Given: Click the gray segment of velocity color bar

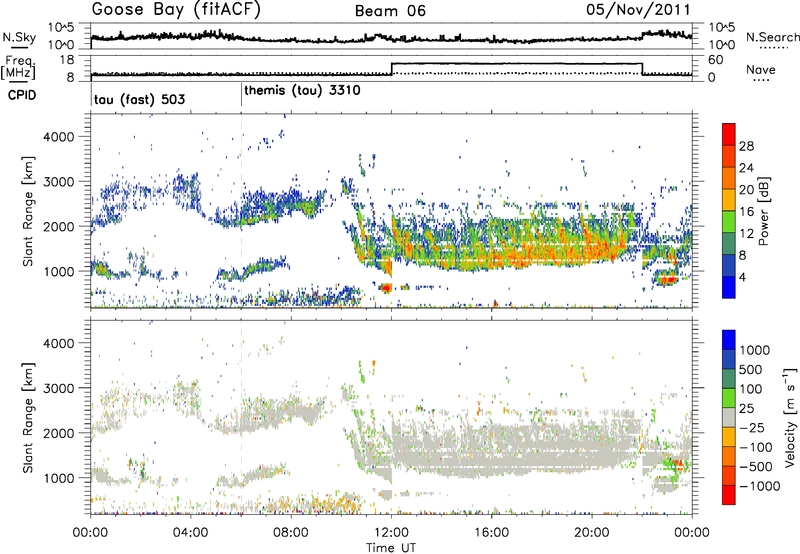Looking at the screenshot, I should pos(729,418).
